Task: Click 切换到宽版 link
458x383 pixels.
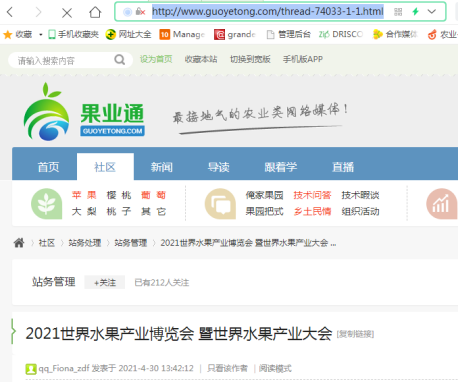Action: tap(250, 59)
